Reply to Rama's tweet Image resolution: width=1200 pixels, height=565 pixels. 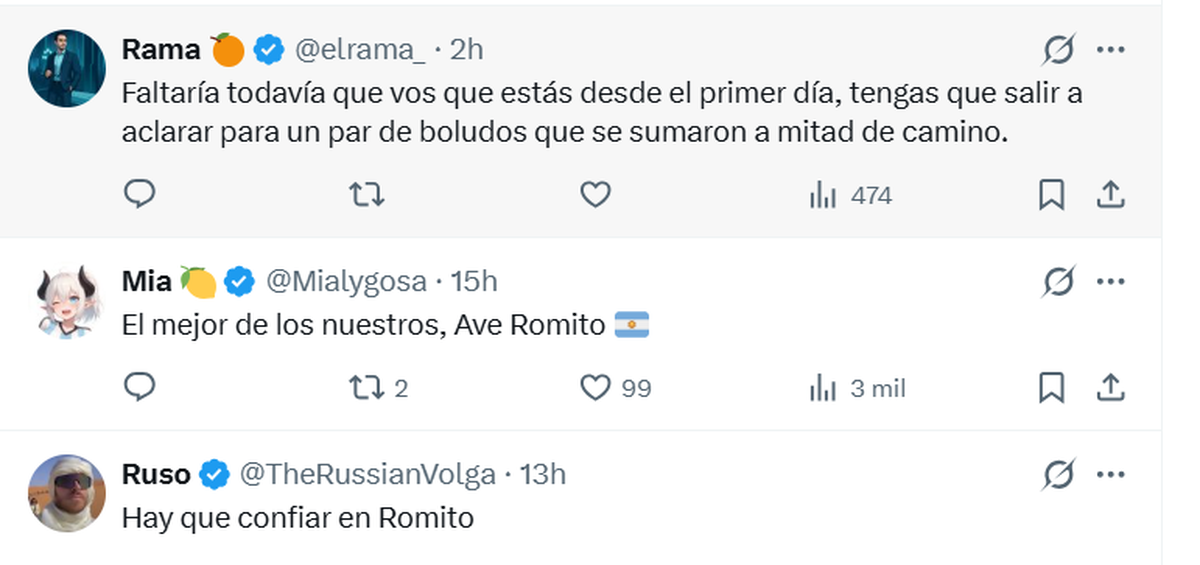click(139, 194)
